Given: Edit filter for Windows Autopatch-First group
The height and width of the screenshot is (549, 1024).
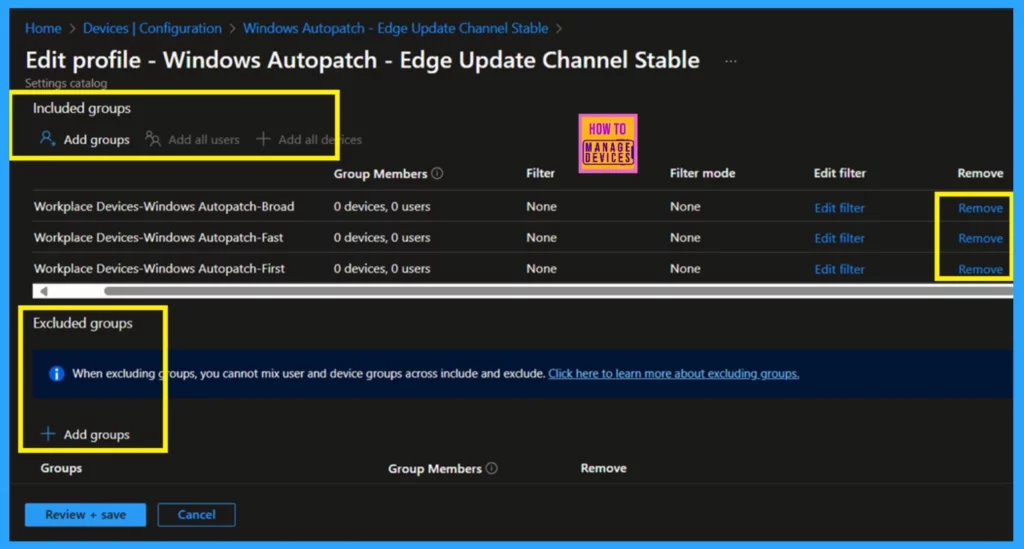Looking at the screenshot, I should coord(839,269).
